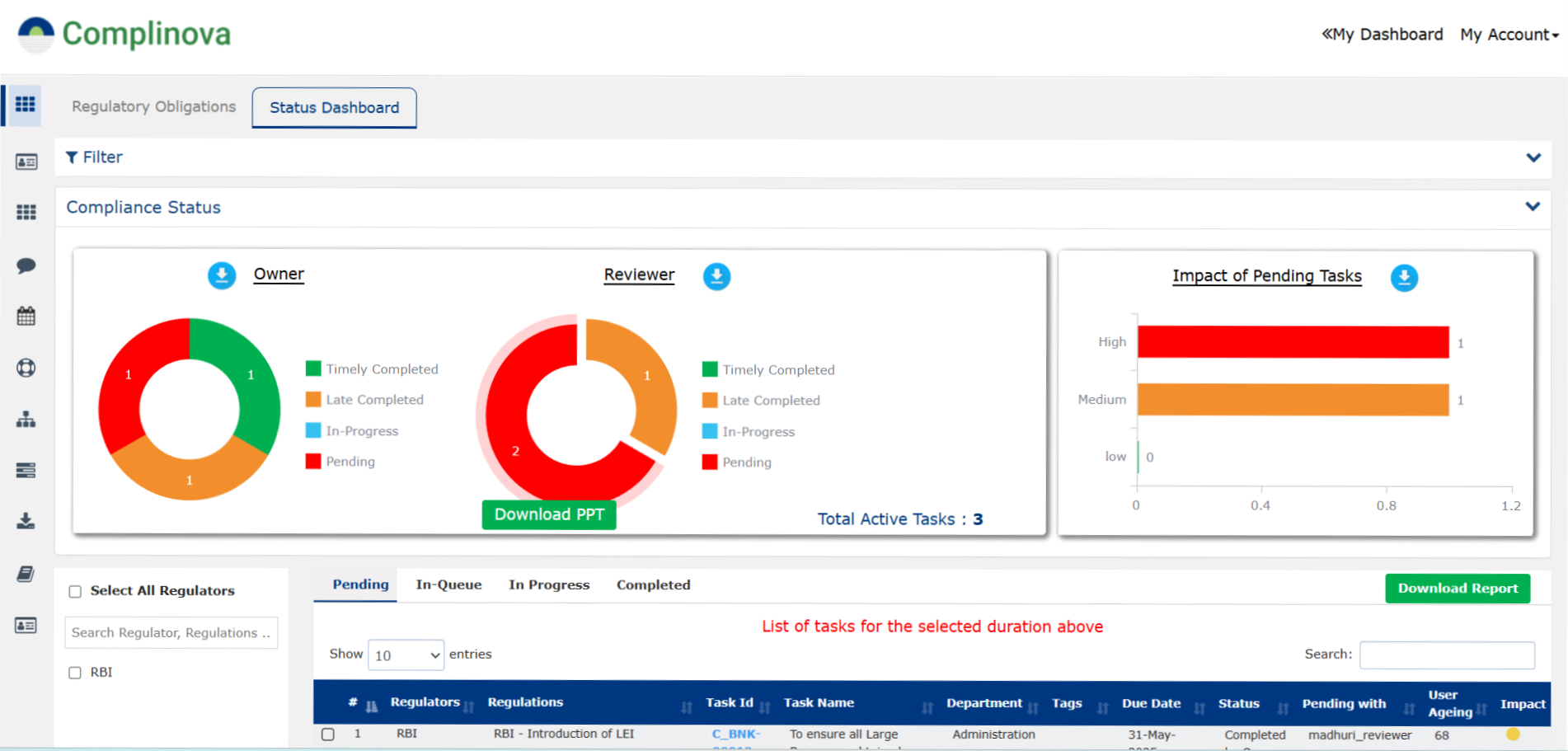The height and width of the screenshot is (751, 1568).
Task: Open the speech bubble messages sidebar icon
Action: coord(26,265)
